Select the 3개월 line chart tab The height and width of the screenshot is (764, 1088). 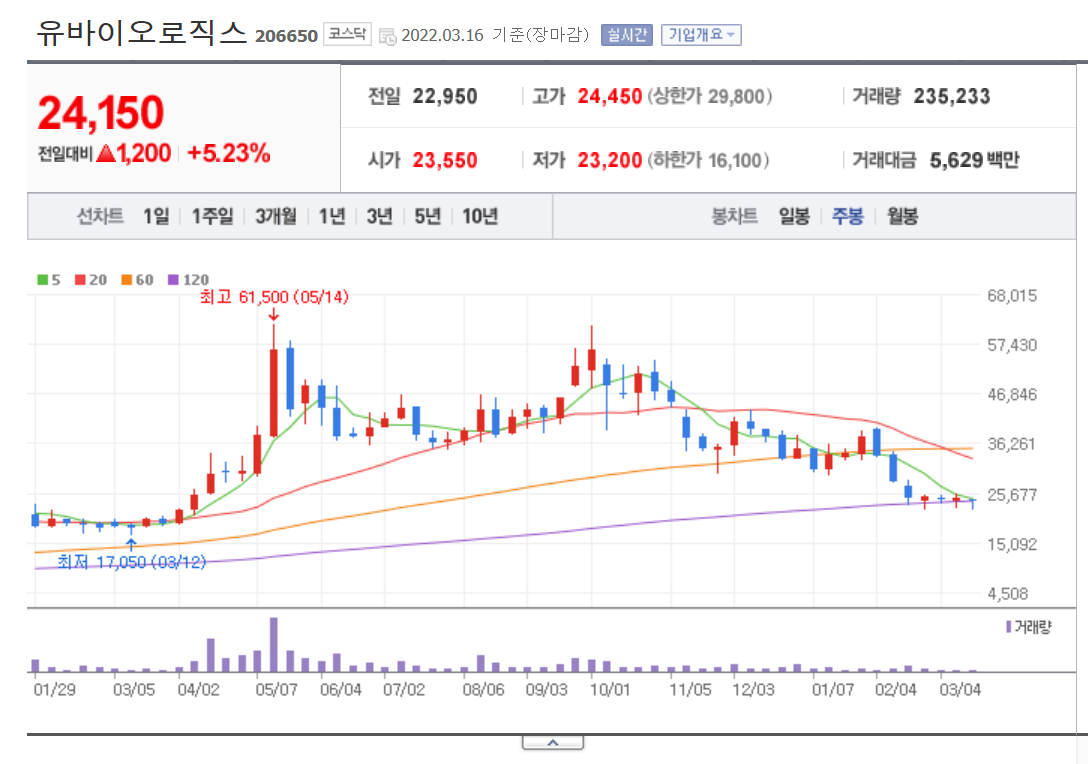coord(275,217)
